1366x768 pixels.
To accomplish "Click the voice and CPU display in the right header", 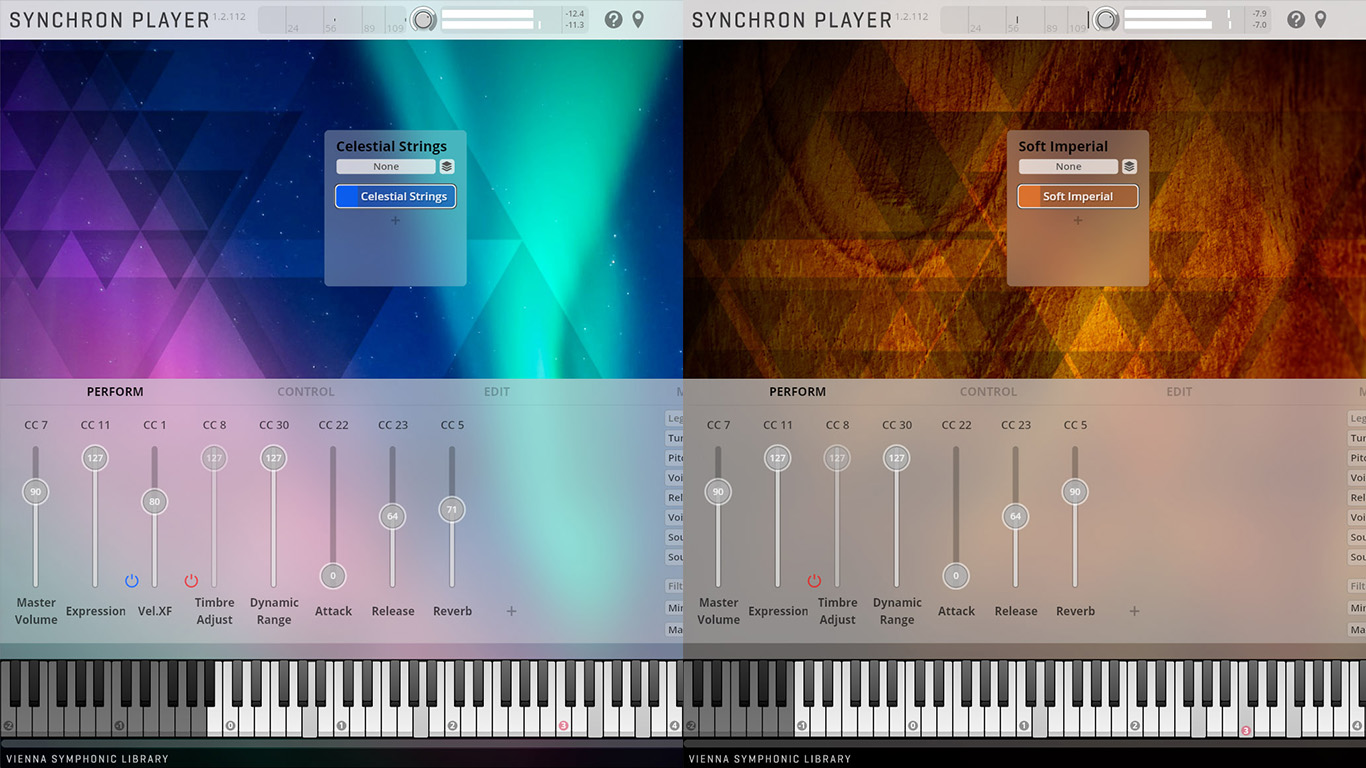I will pos(1015,20).
